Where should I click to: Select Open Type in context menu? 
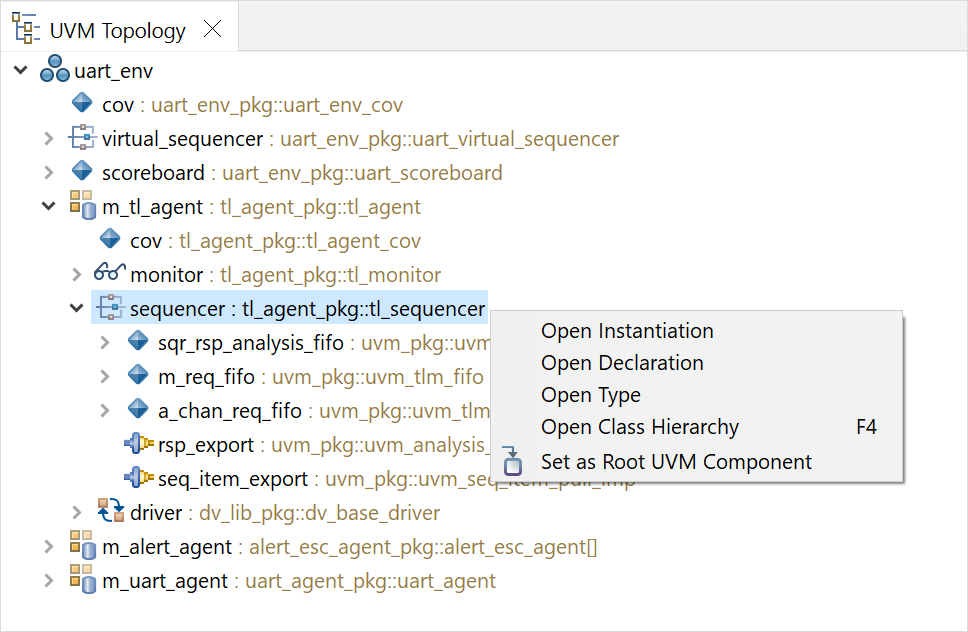pyautogui.click(x=591, y=395)
